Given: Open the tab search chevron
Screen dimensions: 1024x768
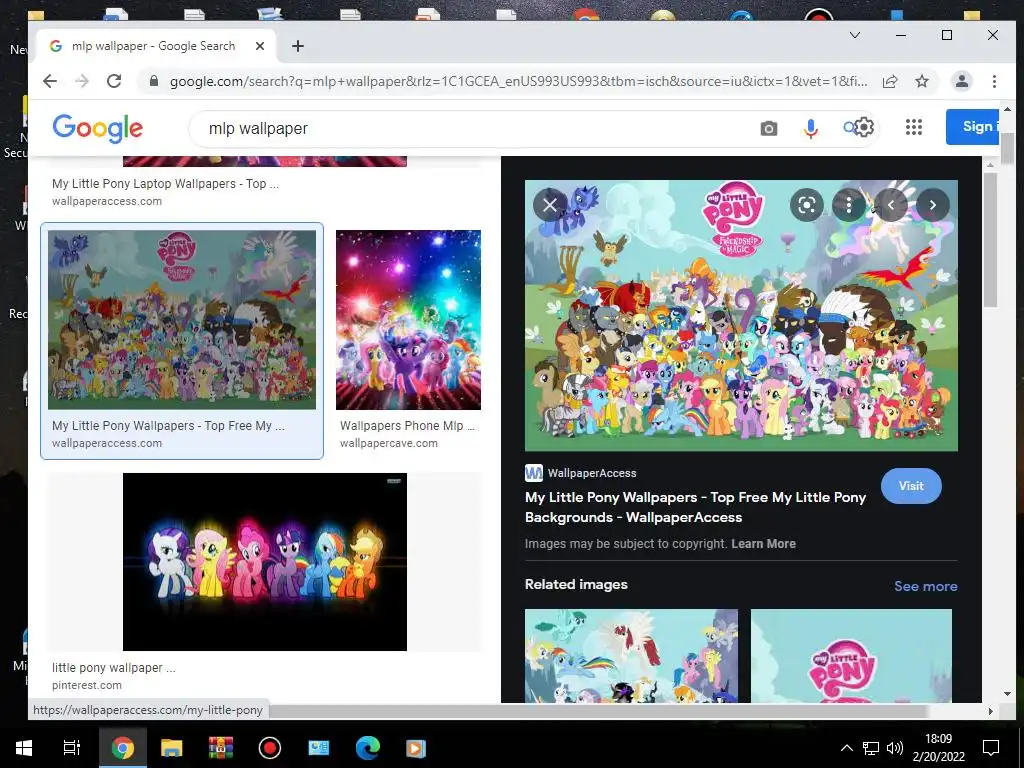Looking at the screenshot, I should pyautogui.click(x=854, y=35).
